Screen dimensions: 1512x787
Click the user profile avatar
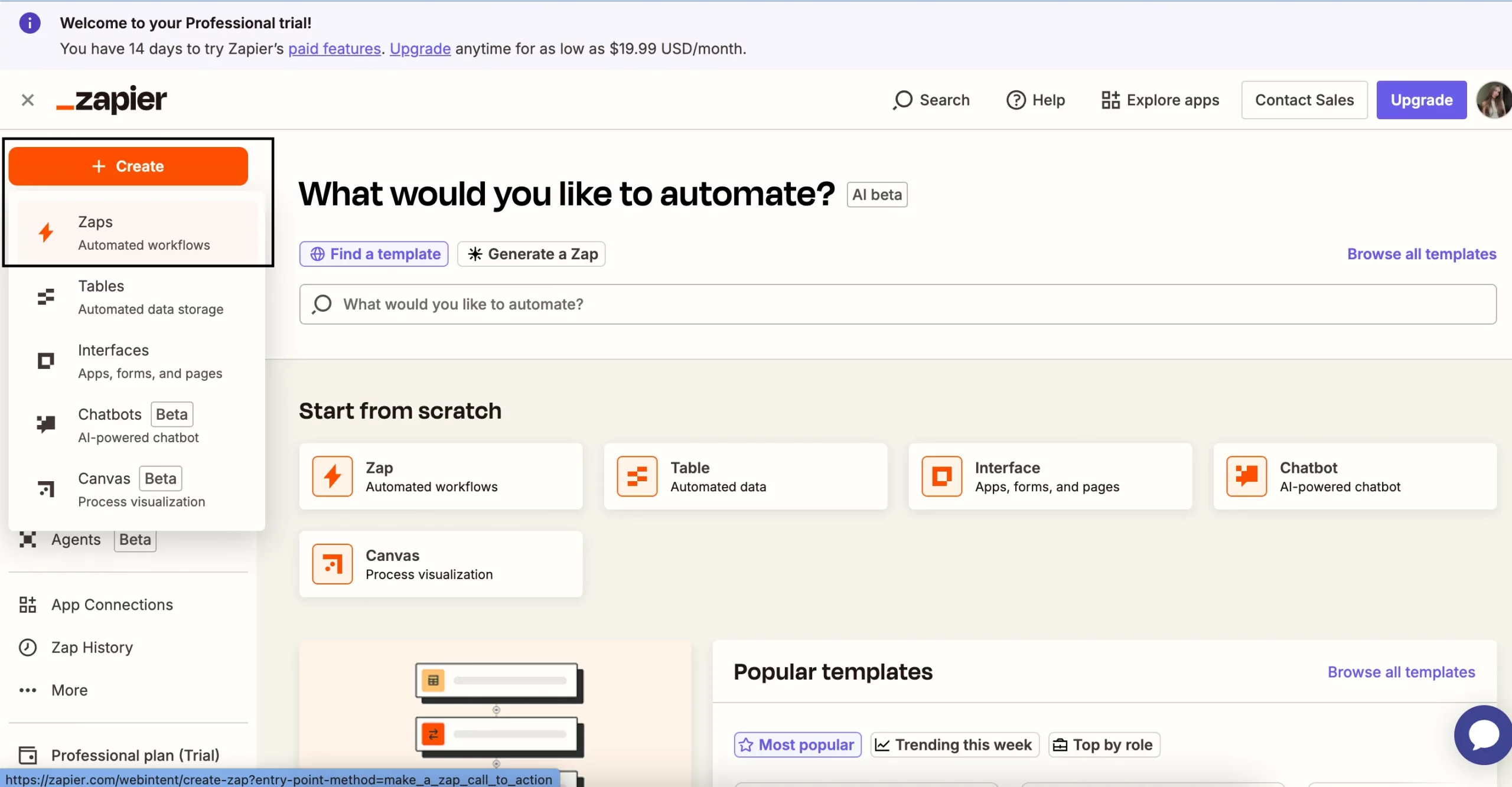[x=1494, y=100]
